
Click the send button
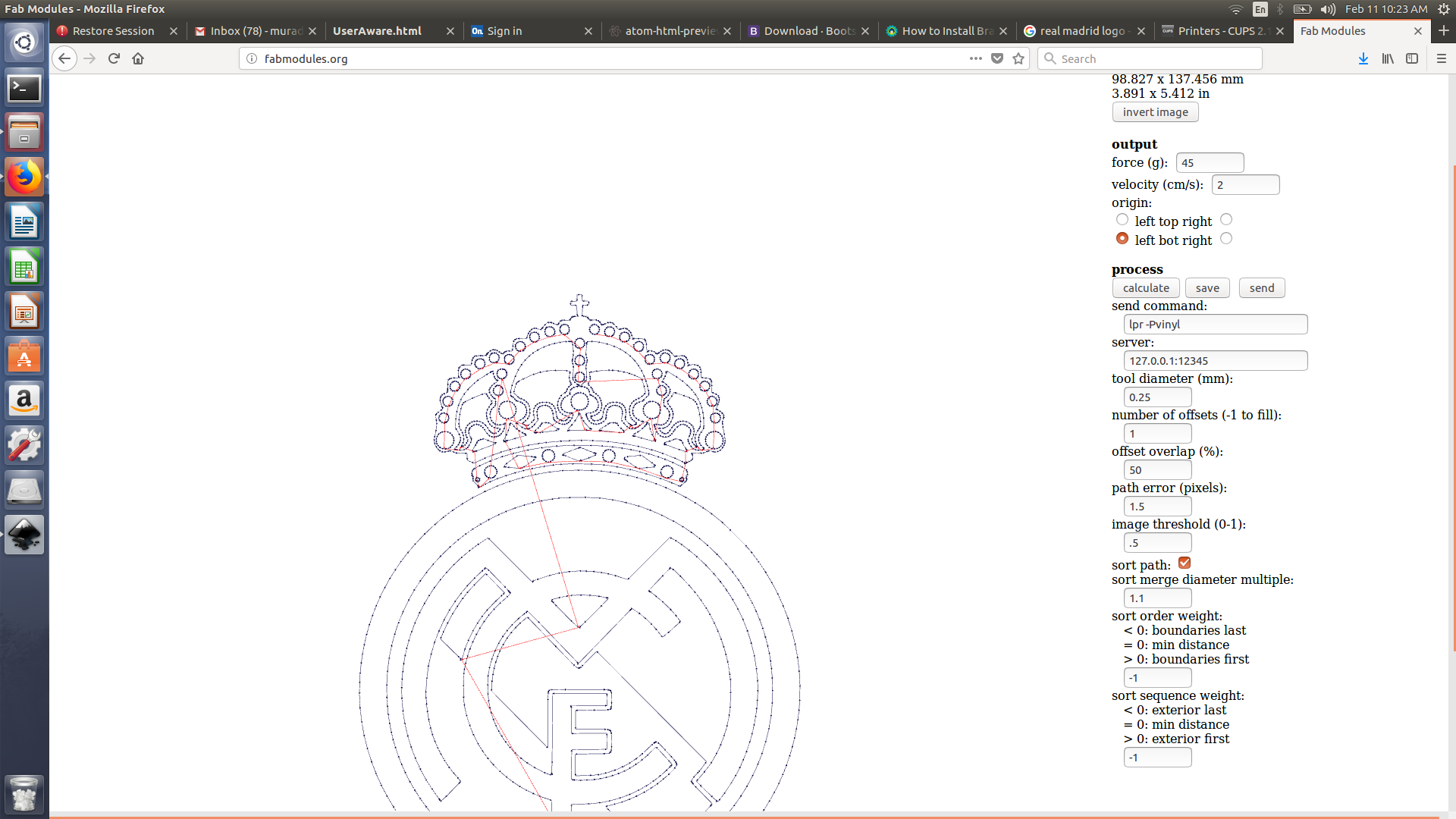coord(1262,288)
